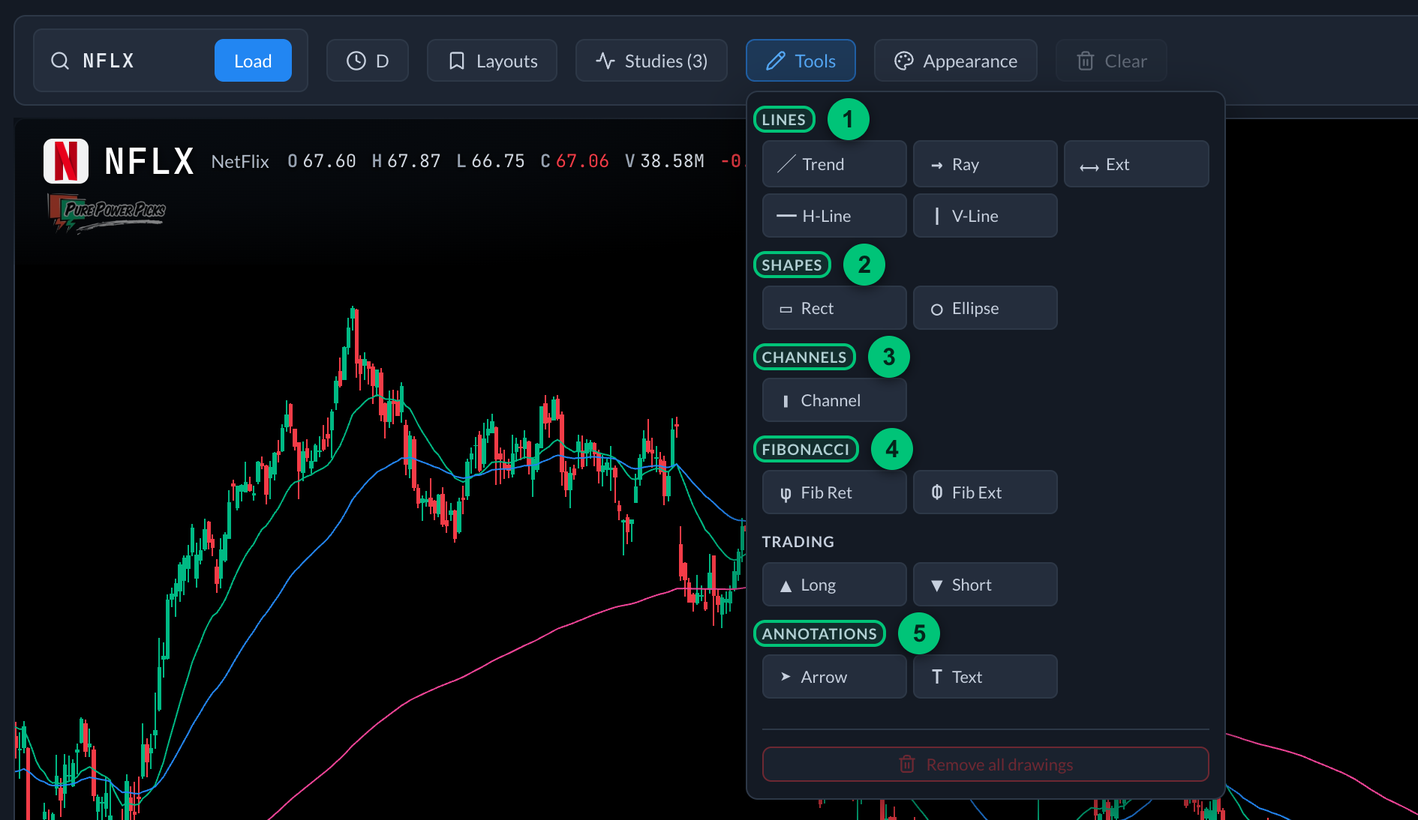This screenshot has width=1418, height=820.
Task: Click the NetFlix company name on chart
Action: pyautogui.click(x=240, y=161)
